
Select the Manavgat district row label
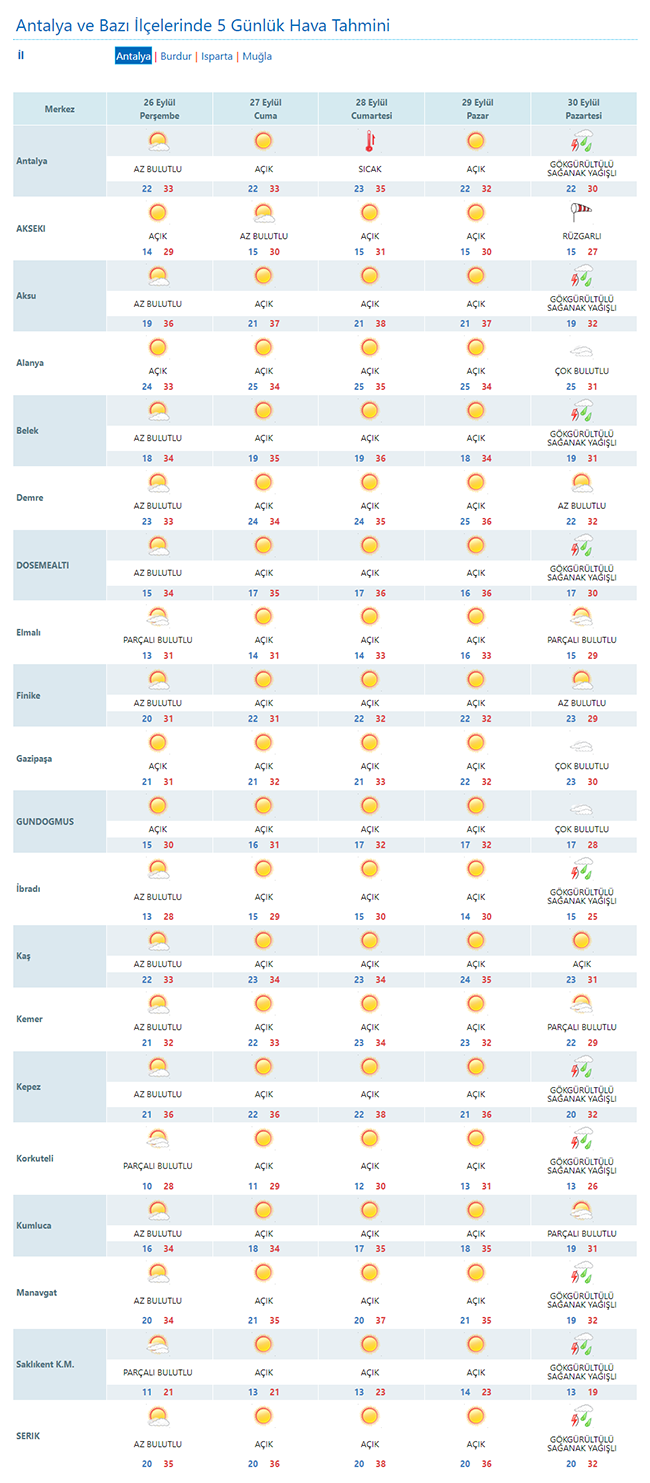pos(37,1292)
